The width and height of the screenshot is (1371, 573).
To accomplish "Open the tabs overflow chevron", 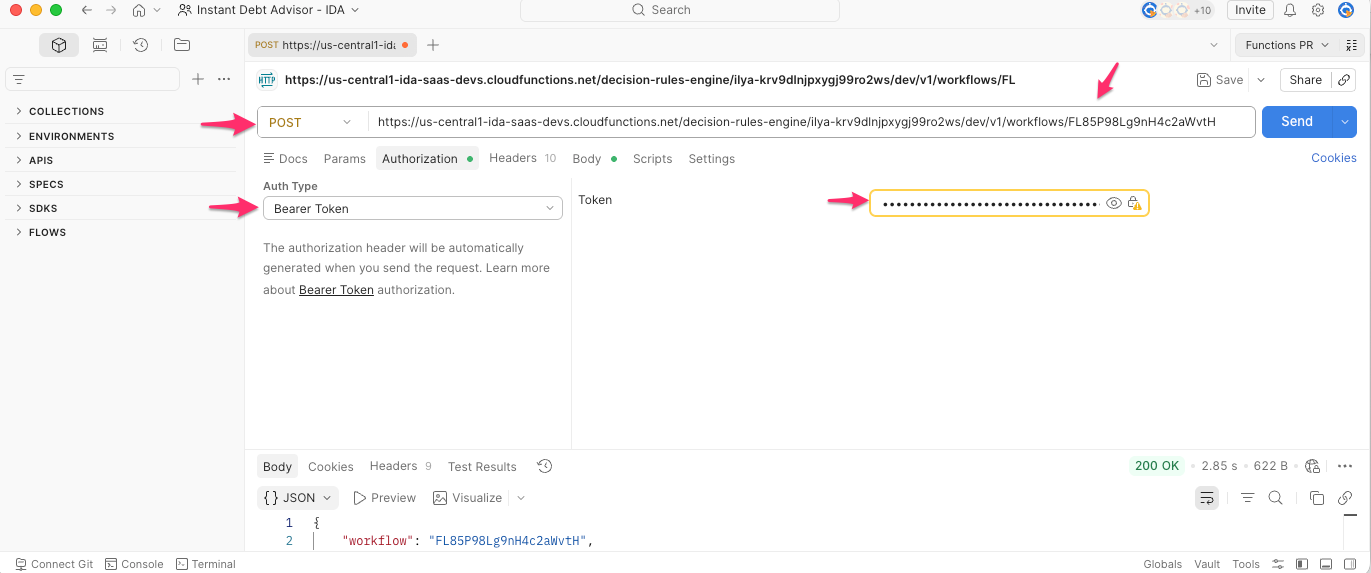I will [1214, 45].
